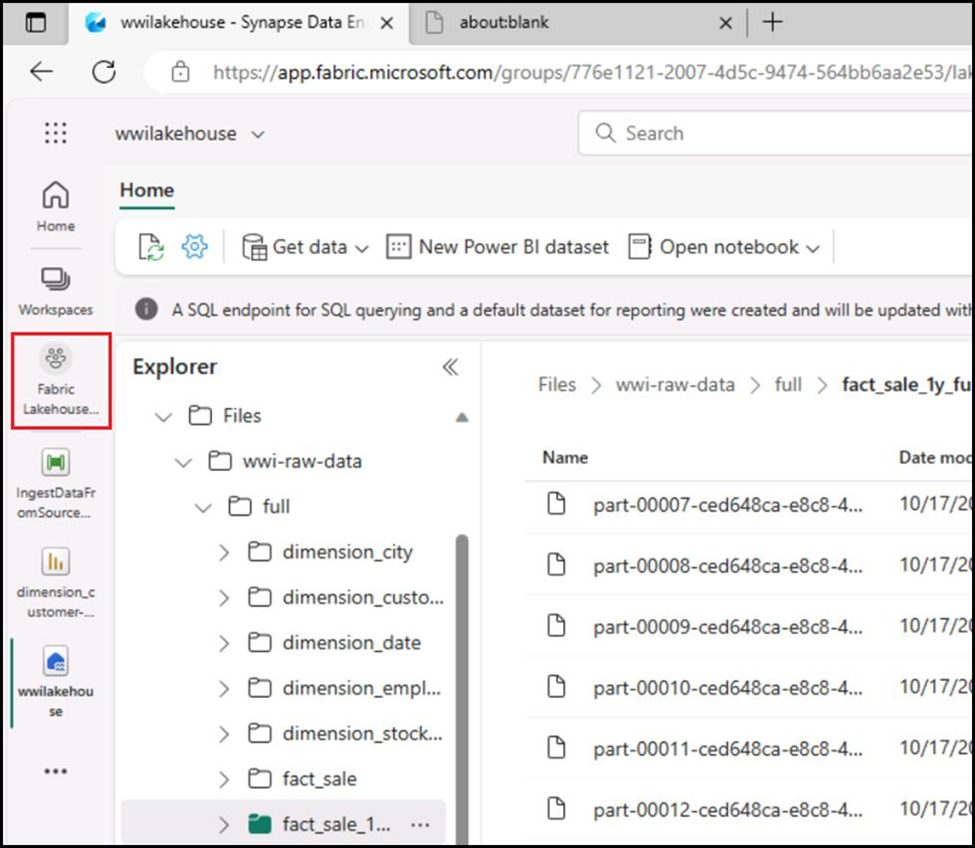Open the app launcher waffle grid icon

[56, 132]
